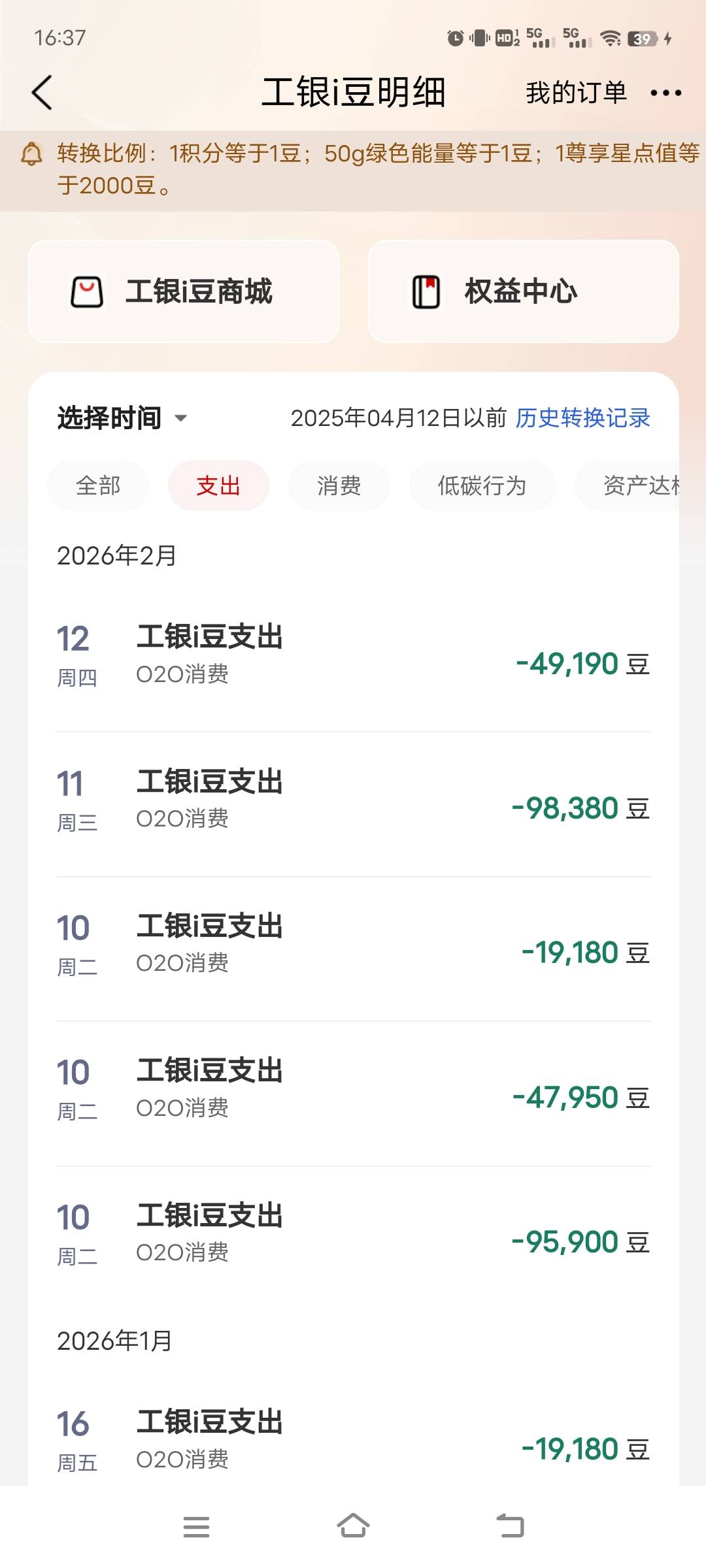The image size is (706, 1568).
Task: Choose the 低碳行为 filter chip
Action: [x=482, y=485]
